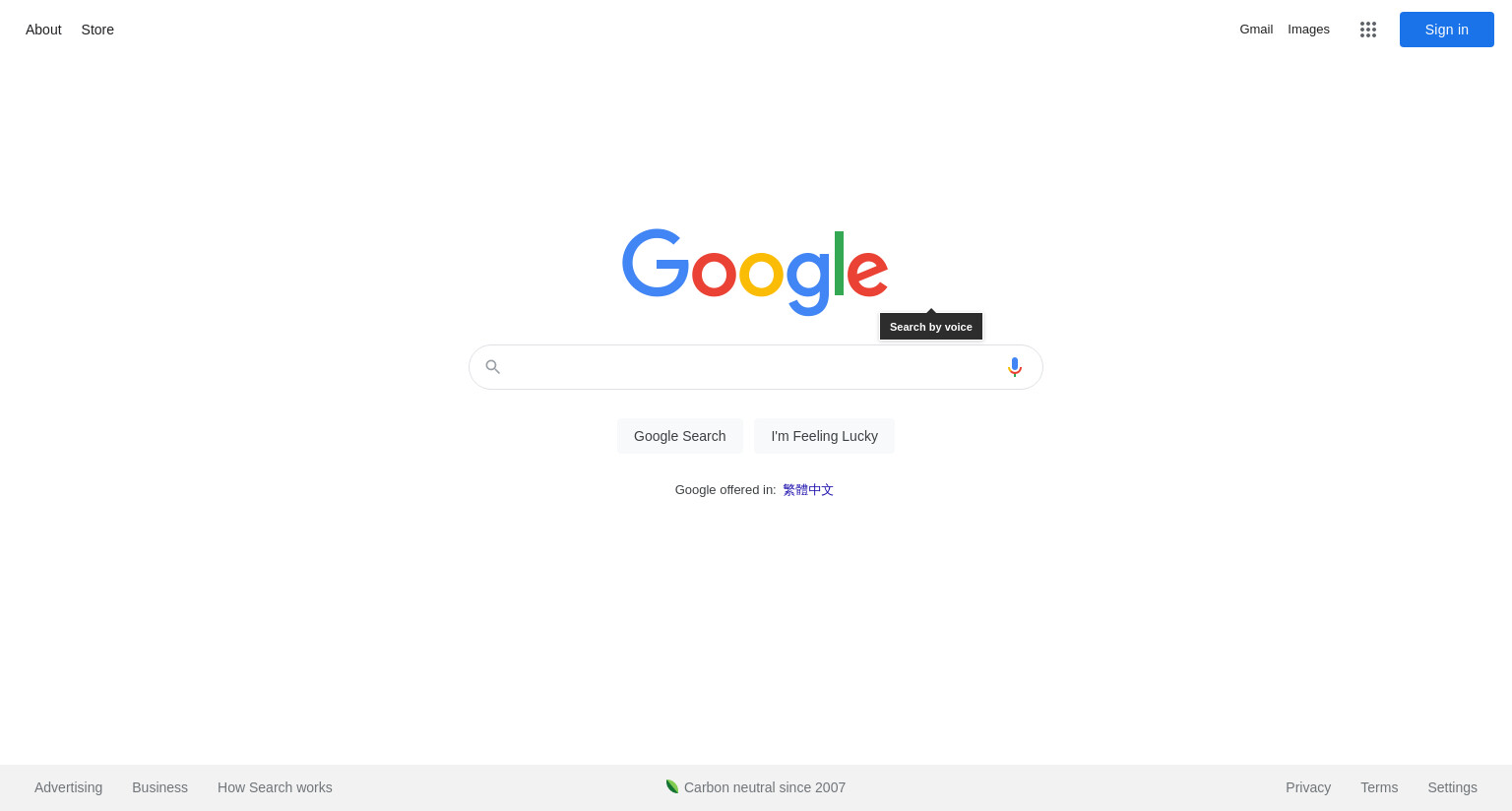Open the Business footer link
The height and width of the screenshot is (811, 1512).
[x=159, y=787]
